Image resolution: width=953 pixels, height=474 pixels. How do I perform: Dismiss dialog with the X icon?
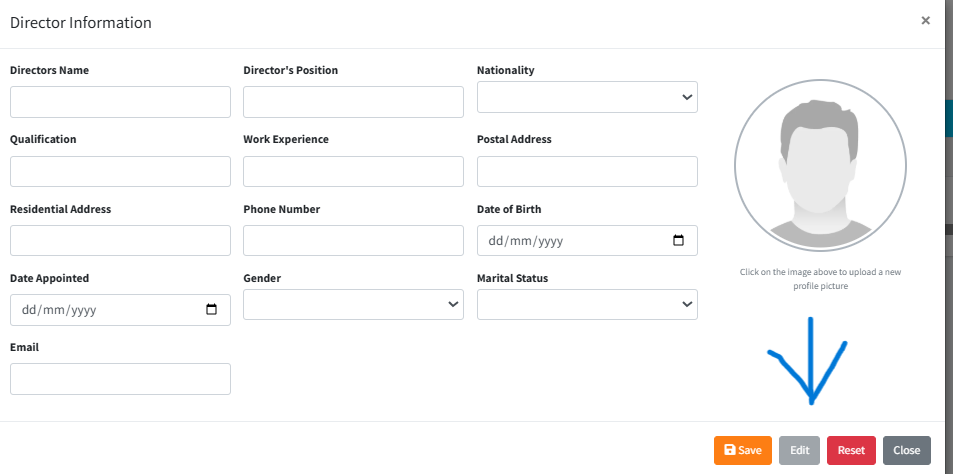925,20
